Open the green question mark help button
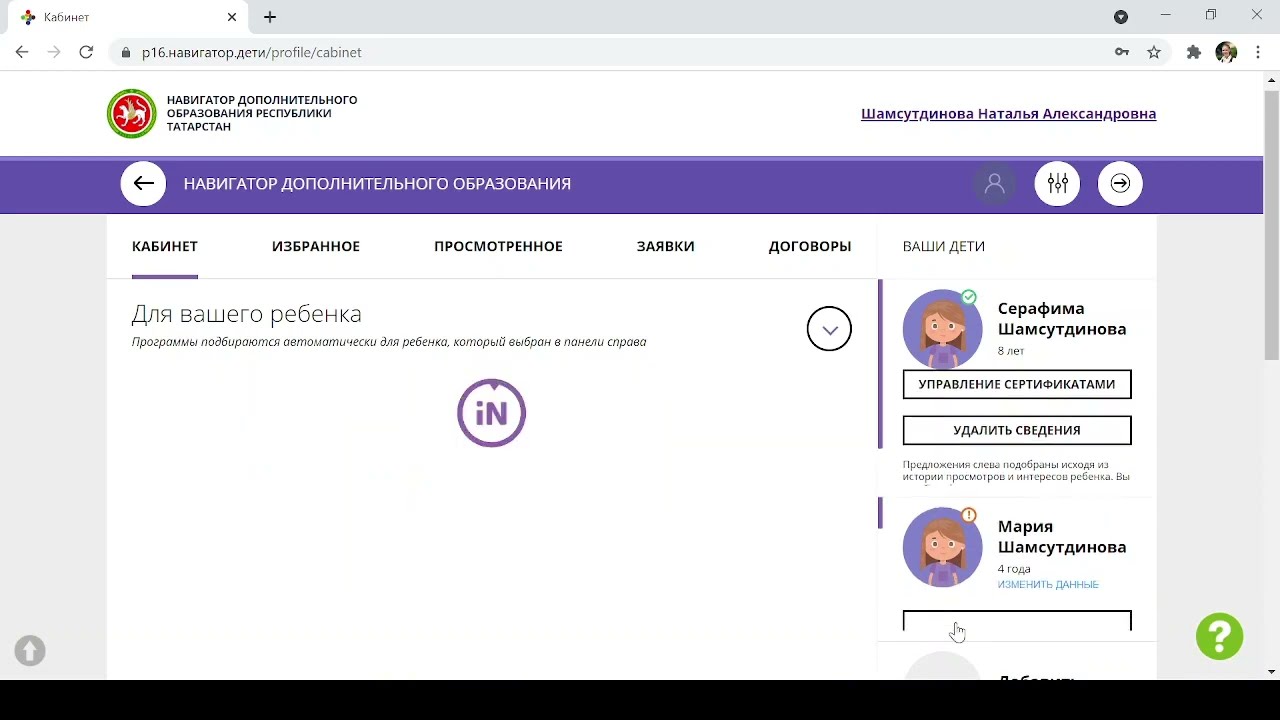The height and width of the screenshot is (720, 1280). click(x=1219, y=636)
